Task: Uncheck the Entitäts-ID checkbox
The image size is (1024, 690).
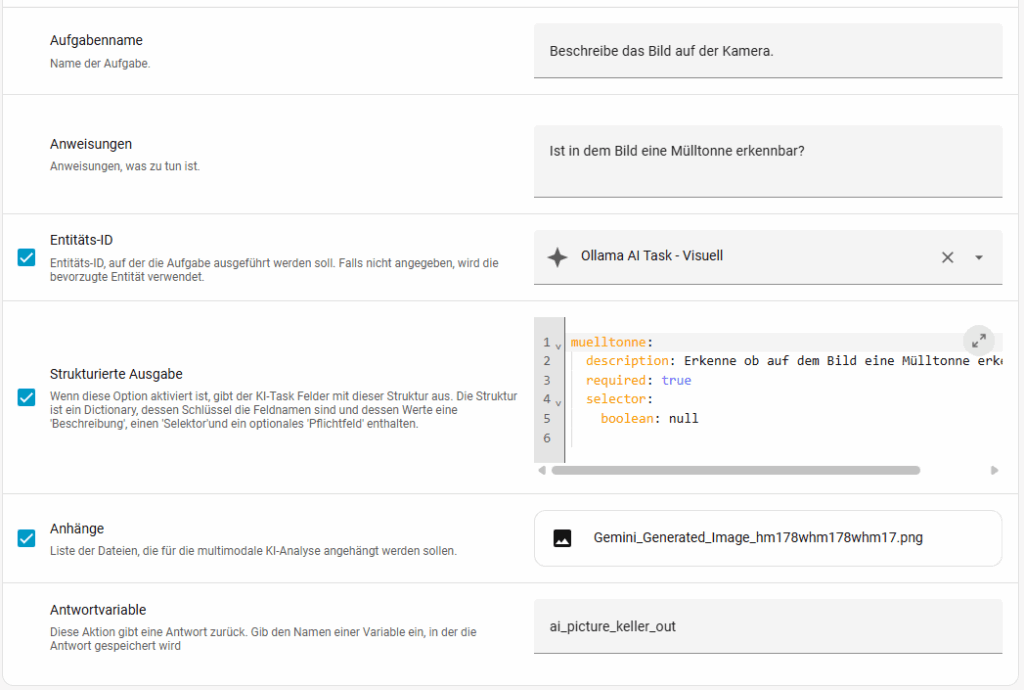Action: pyautogui.click(x=27, y=258)
